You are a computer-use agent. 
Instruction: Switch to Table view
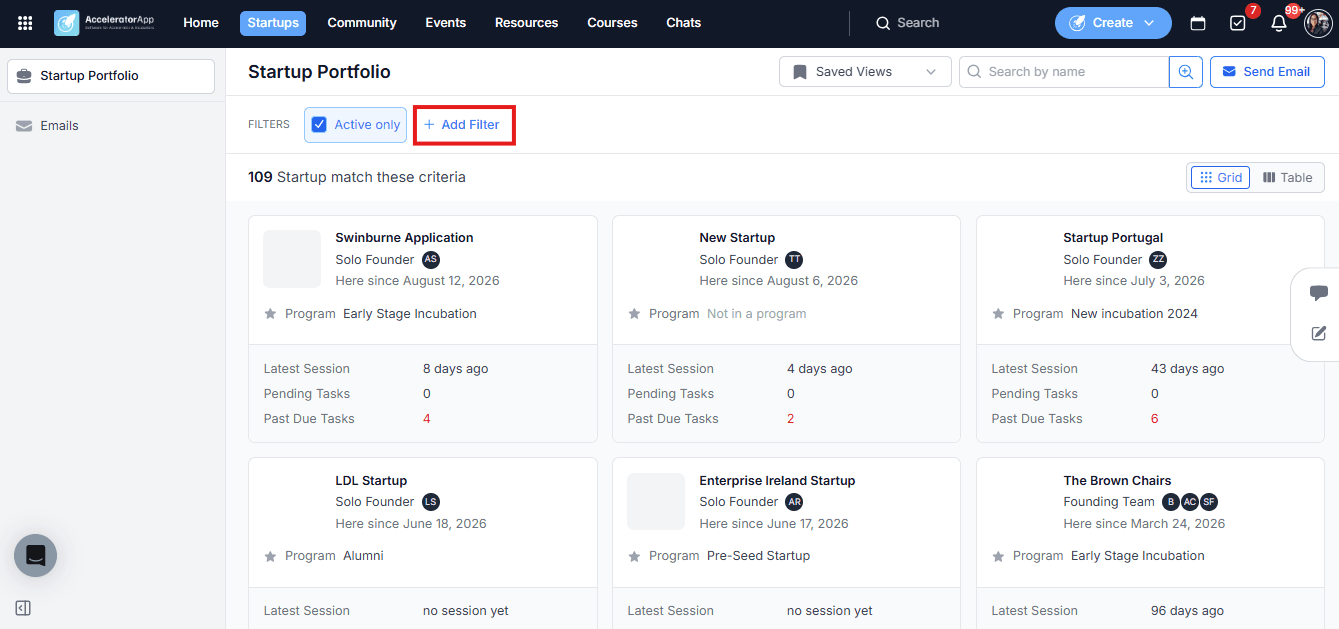point(1287,177)
